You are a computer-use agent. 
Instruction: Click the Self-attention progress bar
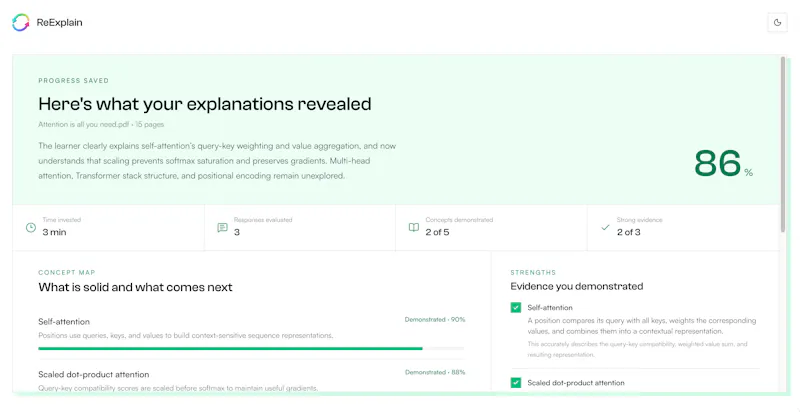coord(251,349)
